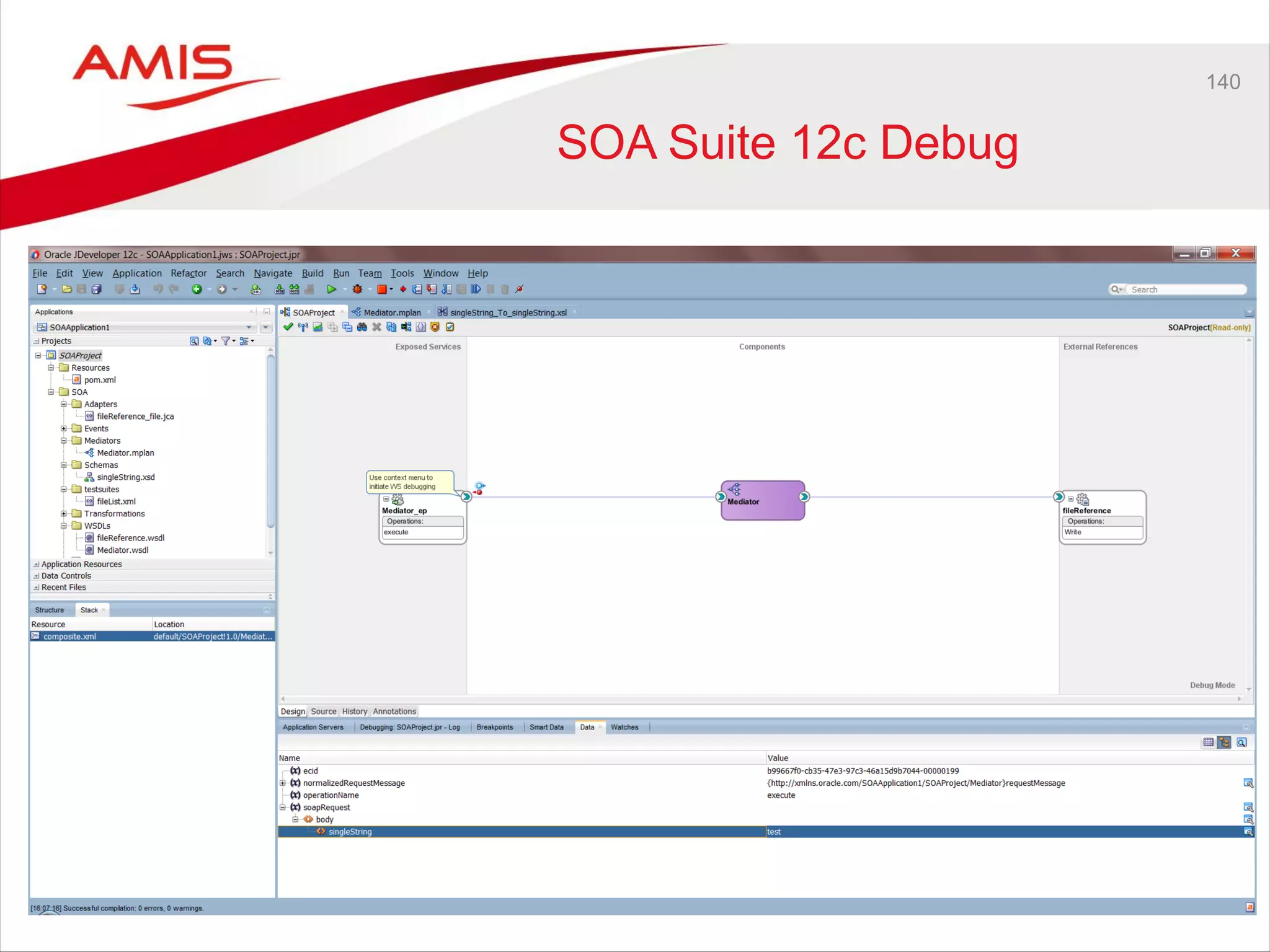
Task: Expand the normalizedRequestMessage variable
Action: (x=283, y=783)
